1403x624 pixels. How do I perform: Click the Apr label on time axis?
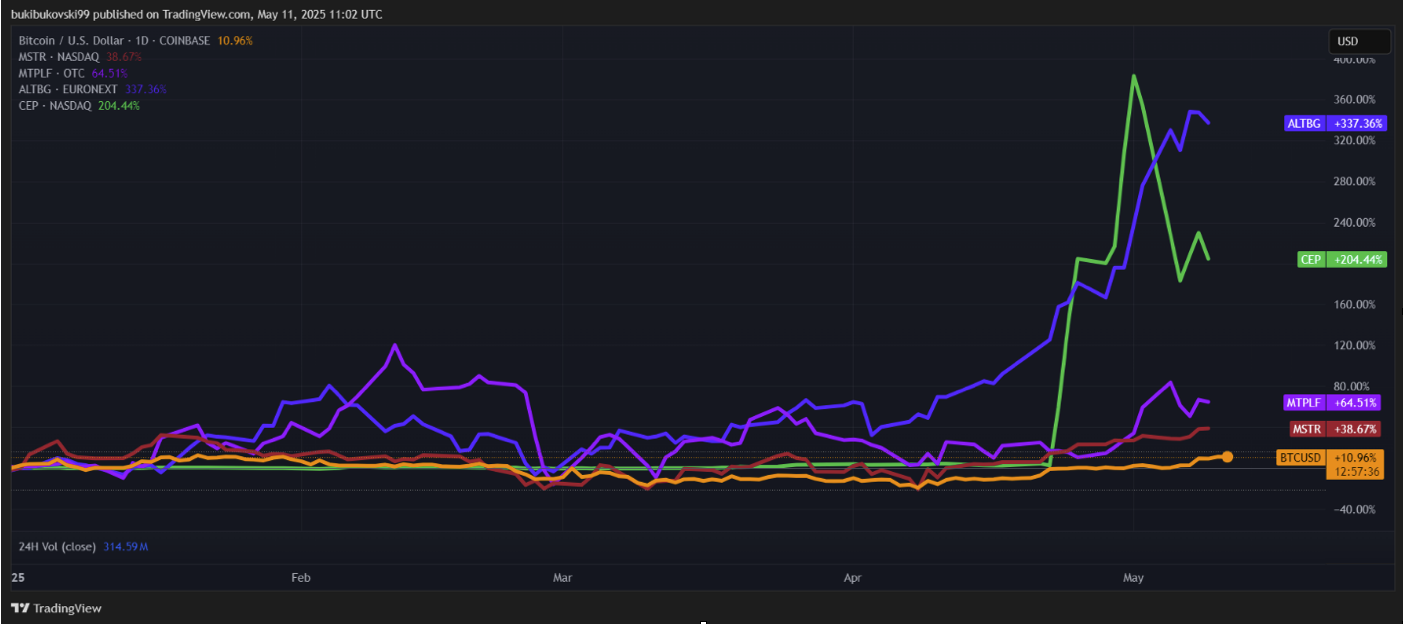point(852,578)
